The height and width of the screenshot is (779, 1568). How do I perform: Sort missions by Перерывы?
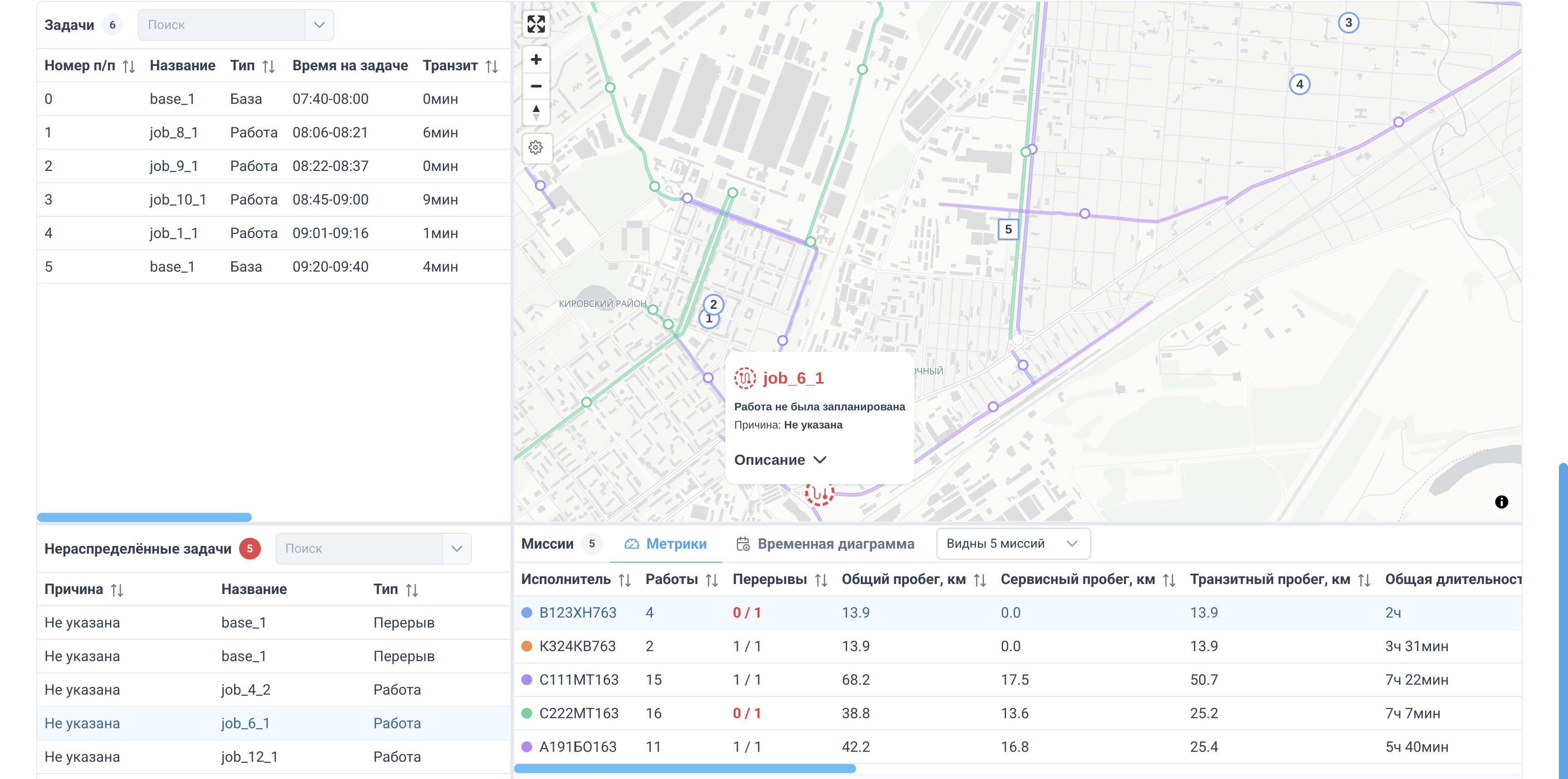coord(820,580)
